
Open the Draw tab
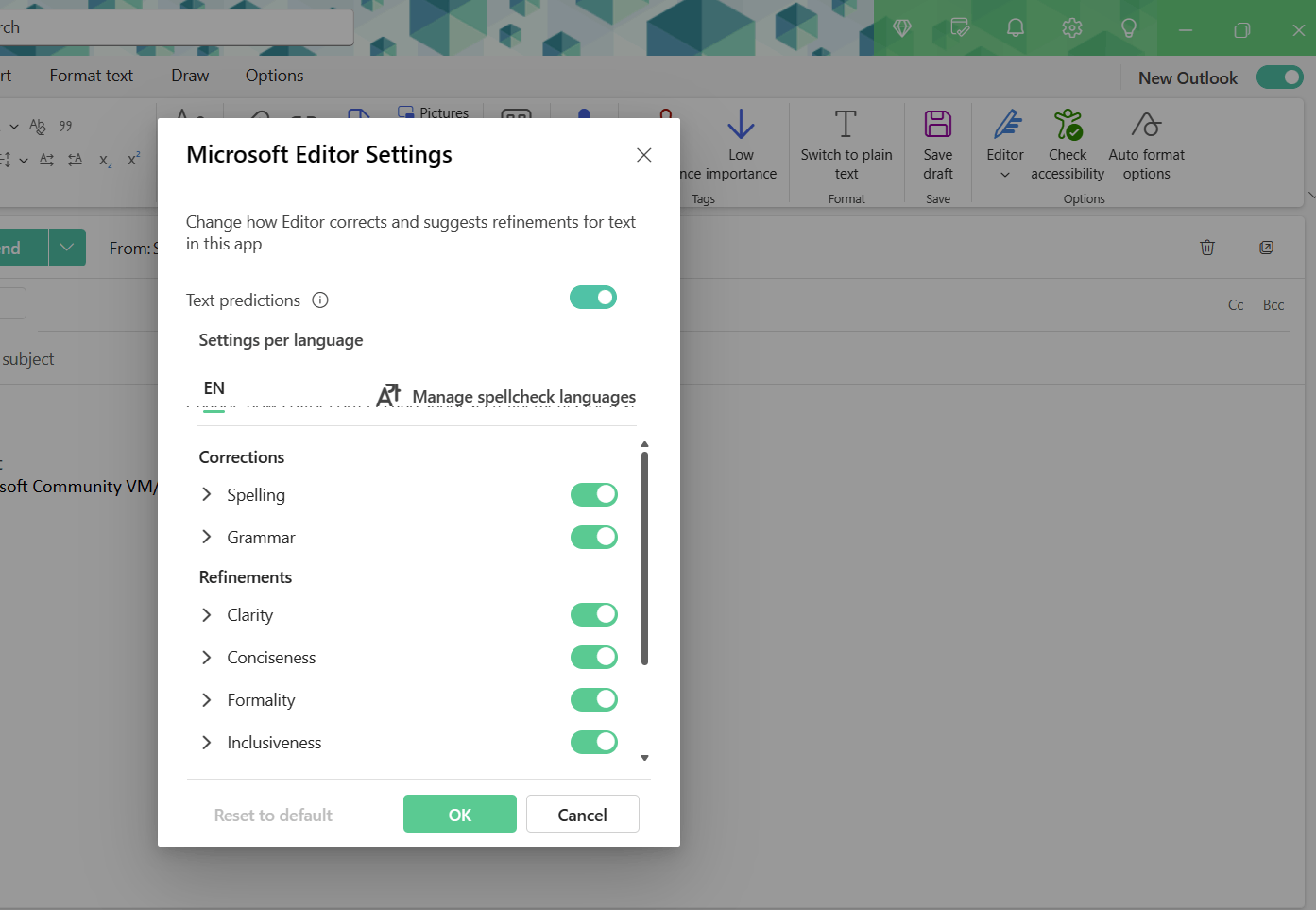coord(190,76)
